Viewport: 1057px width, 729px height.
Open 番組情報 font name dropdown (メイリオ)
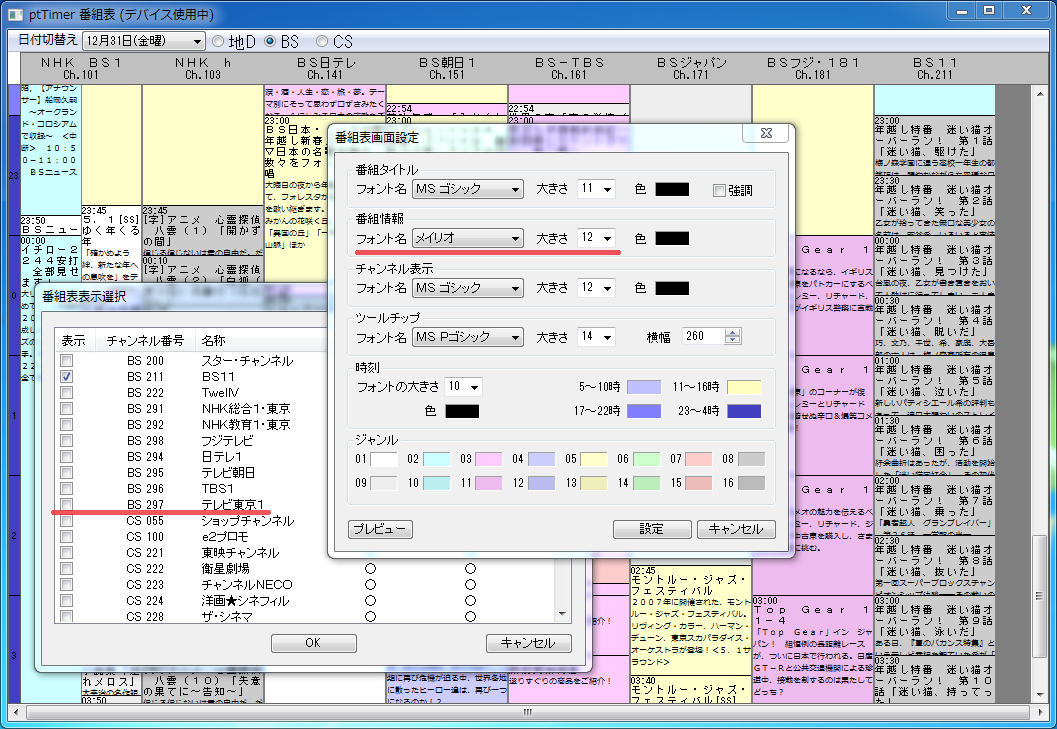[x=468, y=238]
